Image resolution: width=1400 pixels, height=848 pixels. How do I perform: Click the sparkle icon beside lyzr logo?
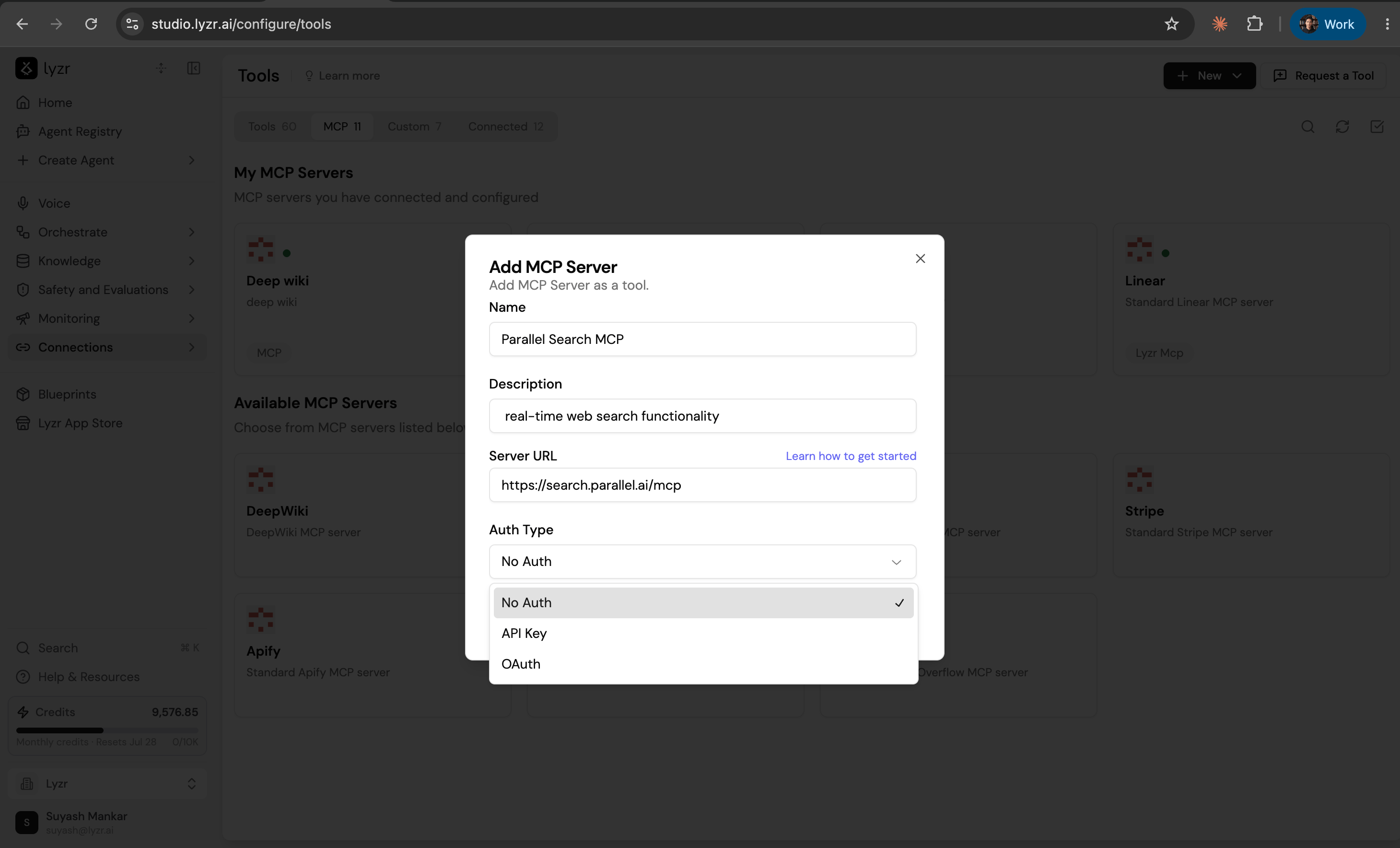click(162, 68)
